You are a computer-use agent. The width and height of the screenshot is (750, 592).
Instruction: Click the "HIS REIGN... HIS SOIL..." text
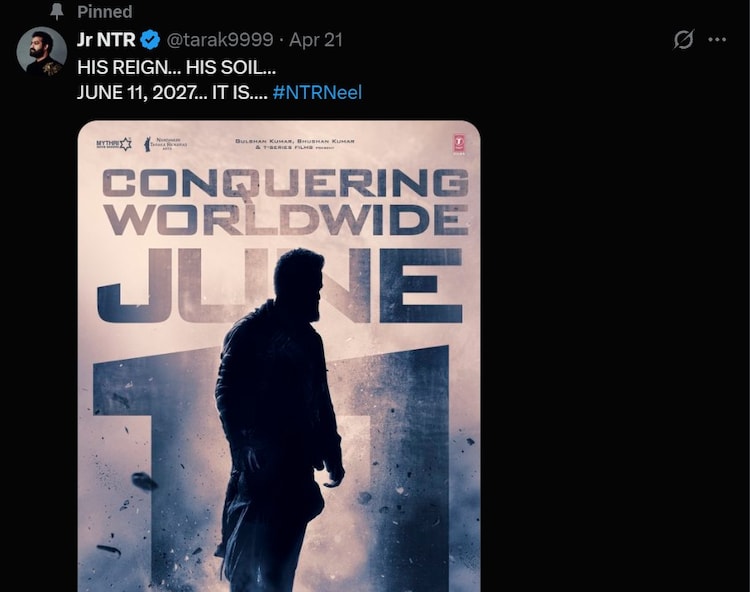(176, 67)
